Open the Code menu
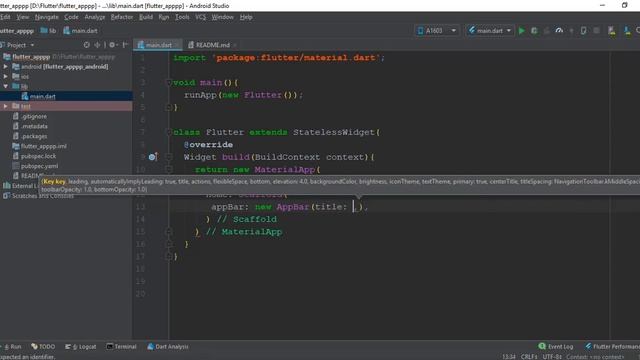Screen dimensions: 640x360 click(x=71, y=17)
